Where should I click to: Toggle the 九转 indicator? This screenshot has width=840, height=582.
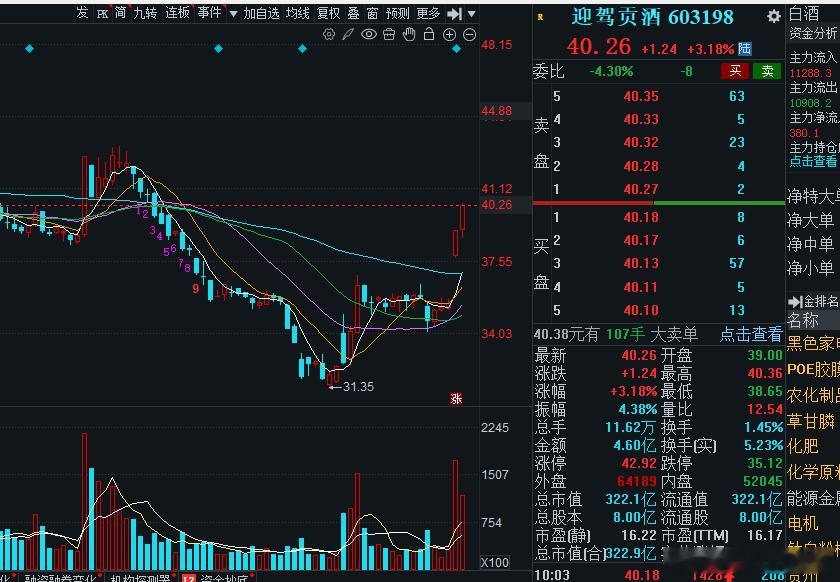point(145,13)
